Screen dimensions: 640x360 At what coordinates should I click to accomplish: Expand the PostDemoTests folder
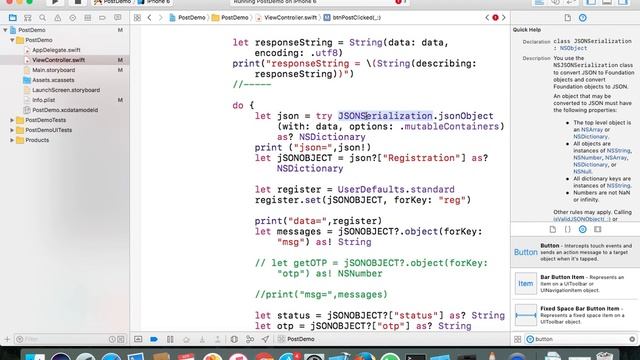coord(12,120)
